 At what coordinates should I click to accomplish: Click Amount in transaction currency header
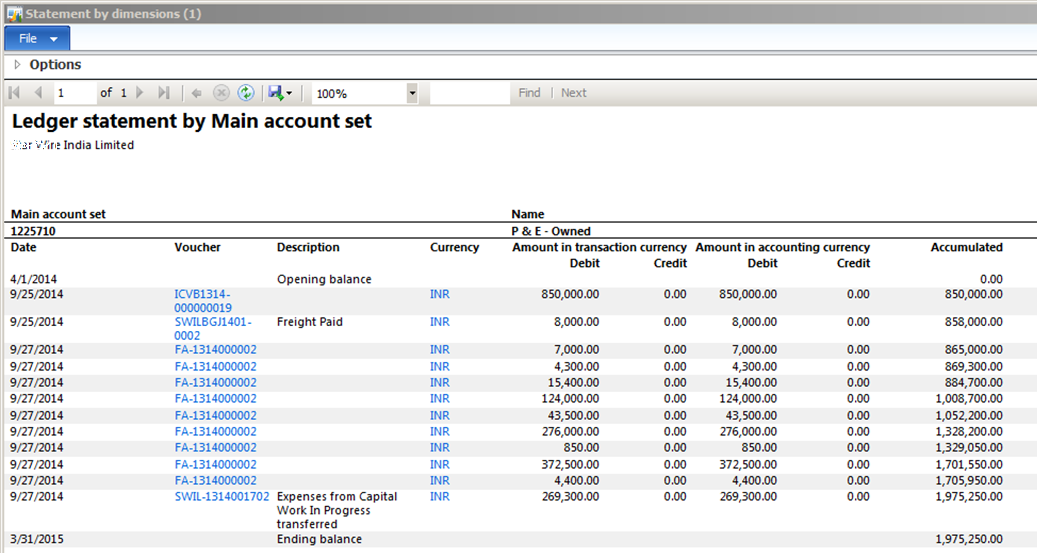[x=599, y=247]
